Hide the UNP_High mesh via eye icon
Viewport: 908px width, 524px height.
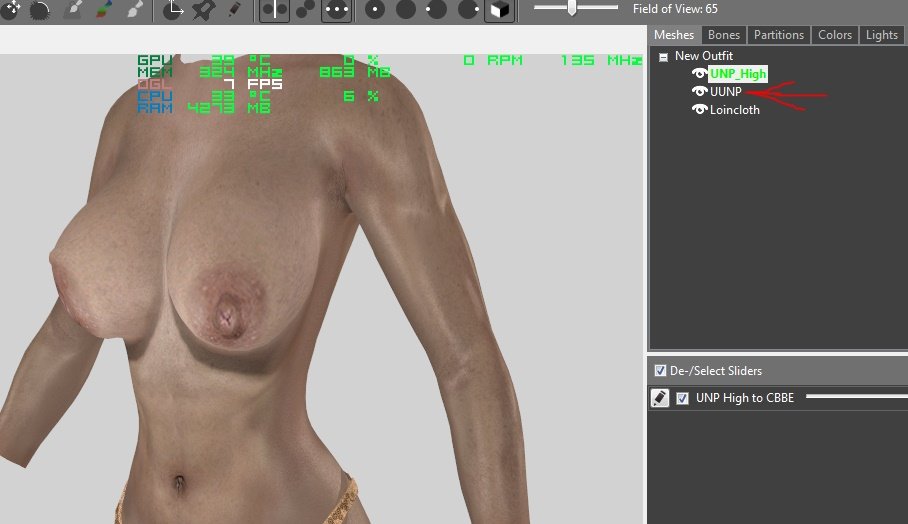tap(700, 74)
